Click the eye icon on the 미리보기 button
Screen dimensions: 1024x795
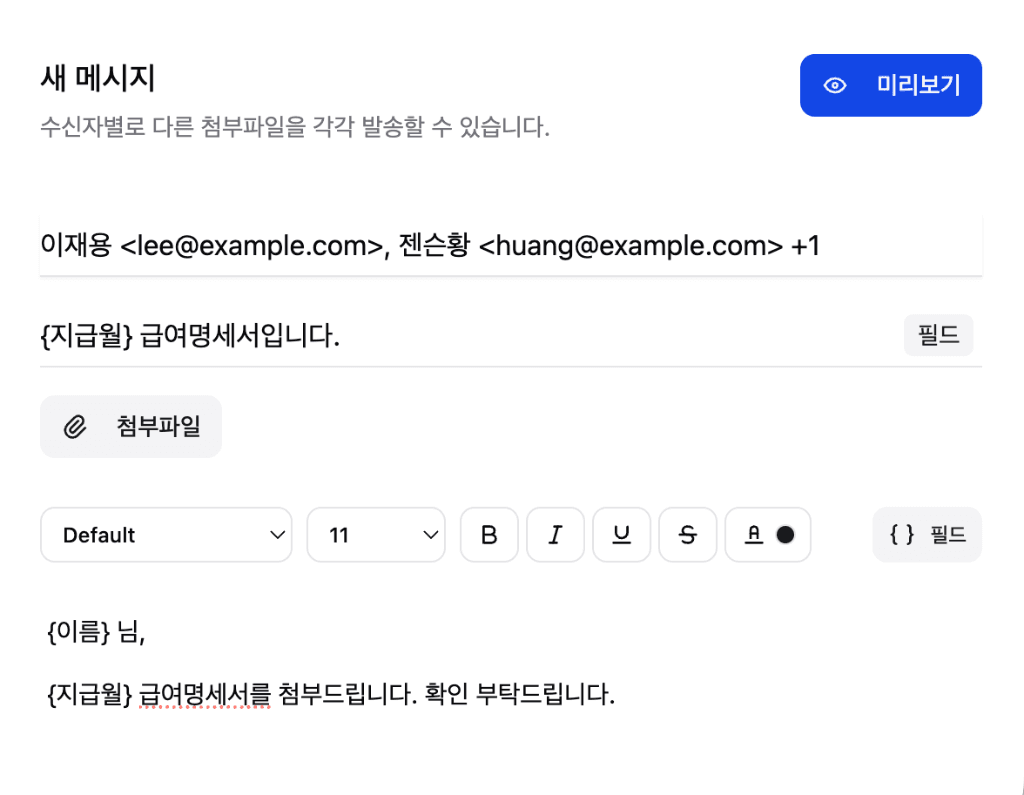[834, 86]
